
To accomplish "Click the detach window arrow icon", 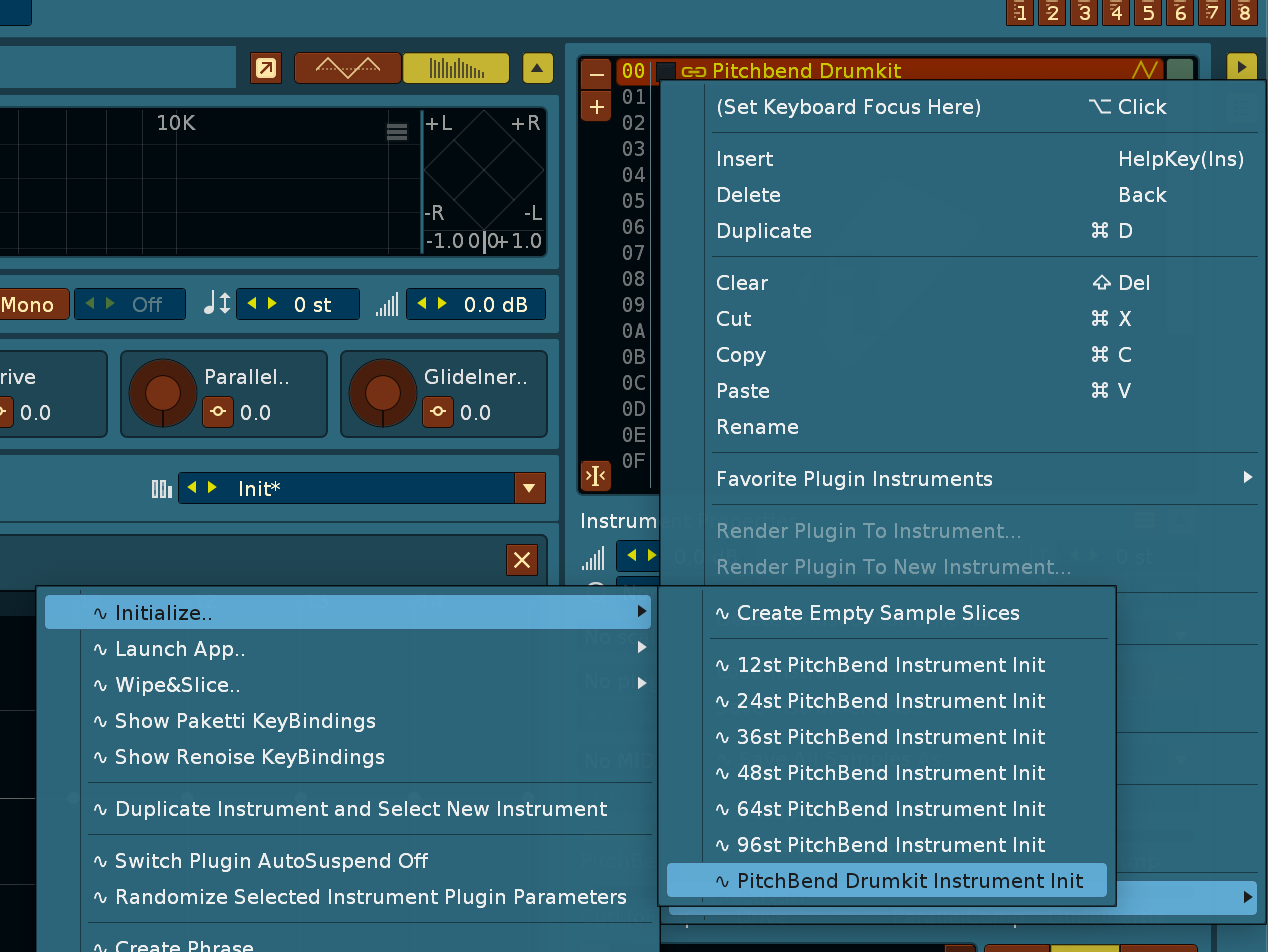I will (x=266, y=68).
